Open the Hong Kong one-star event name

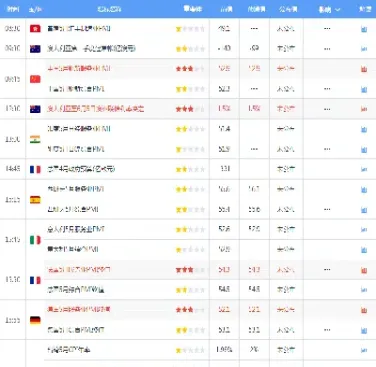[x=79, y=29]
